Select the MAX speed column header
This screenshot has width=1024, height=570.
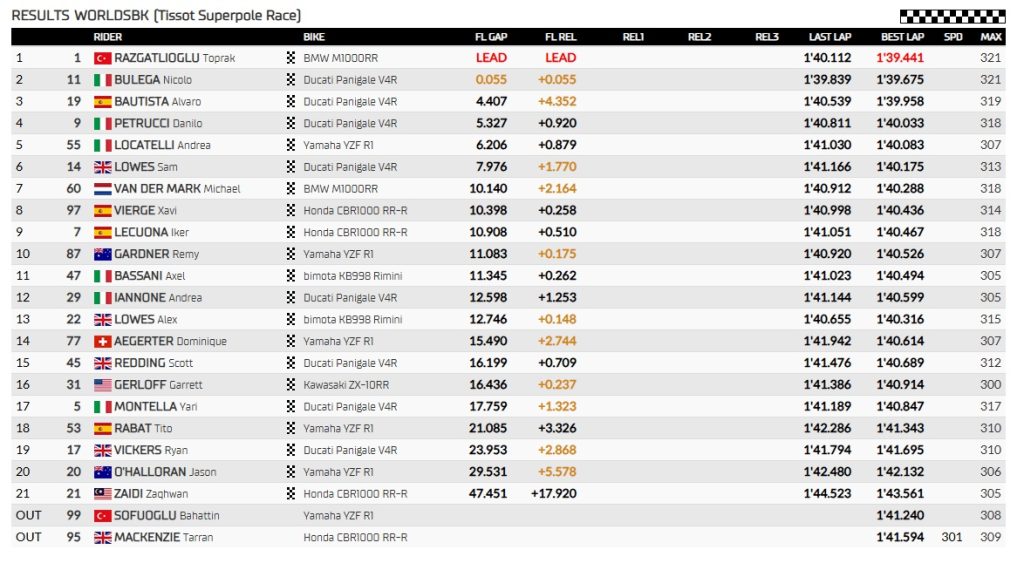click(991, 37)
